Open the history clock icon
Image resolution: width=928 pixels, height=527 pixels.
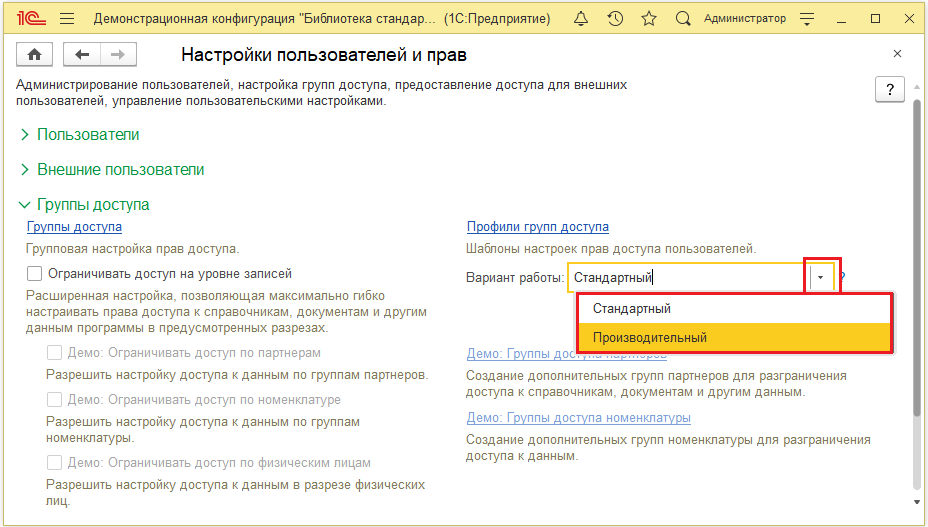pyautogui.click(x=616, y=19)
